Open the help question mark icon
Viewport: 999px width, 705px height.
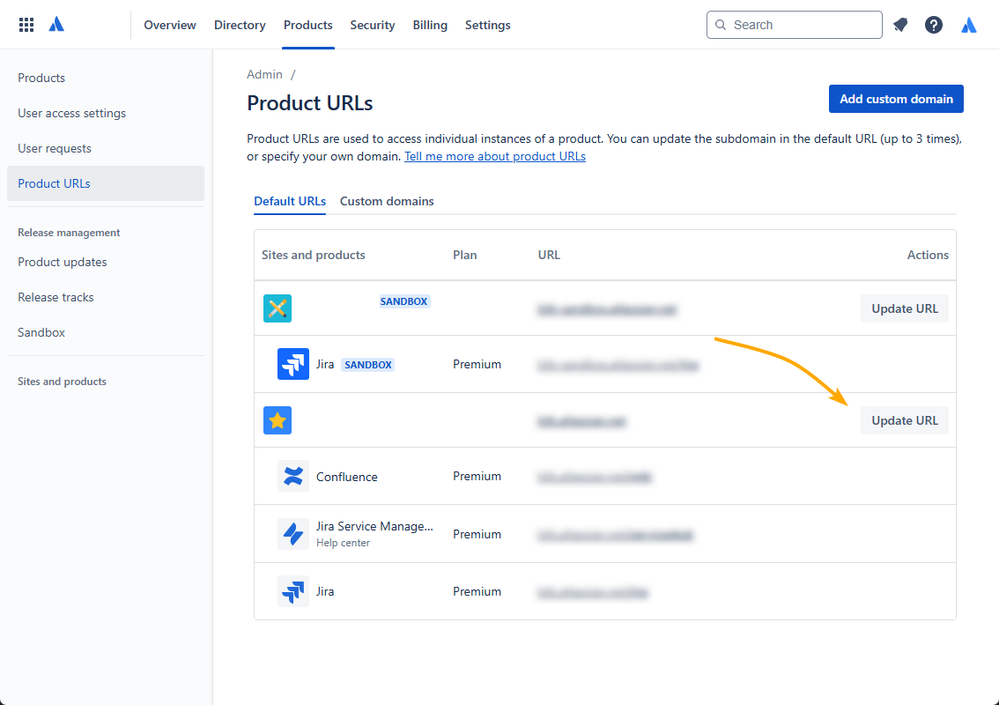tap(933, 25)
